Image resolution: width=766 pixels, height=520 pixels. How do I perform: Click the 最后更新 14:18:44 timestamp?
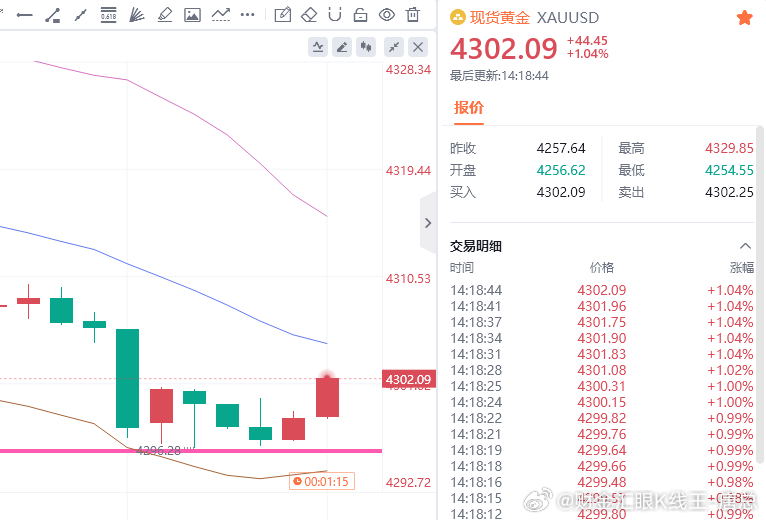click(499, 76)
